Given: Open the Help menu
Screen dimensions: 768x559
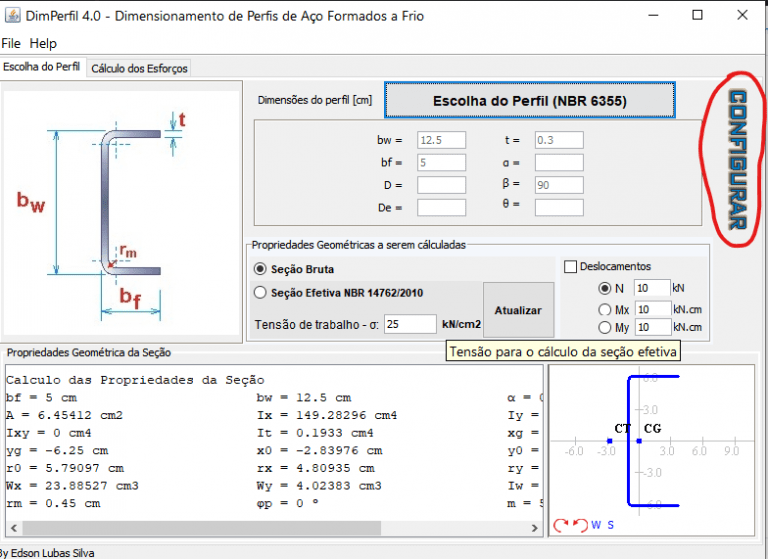Looking at the screenshot, I should point(43,44).
